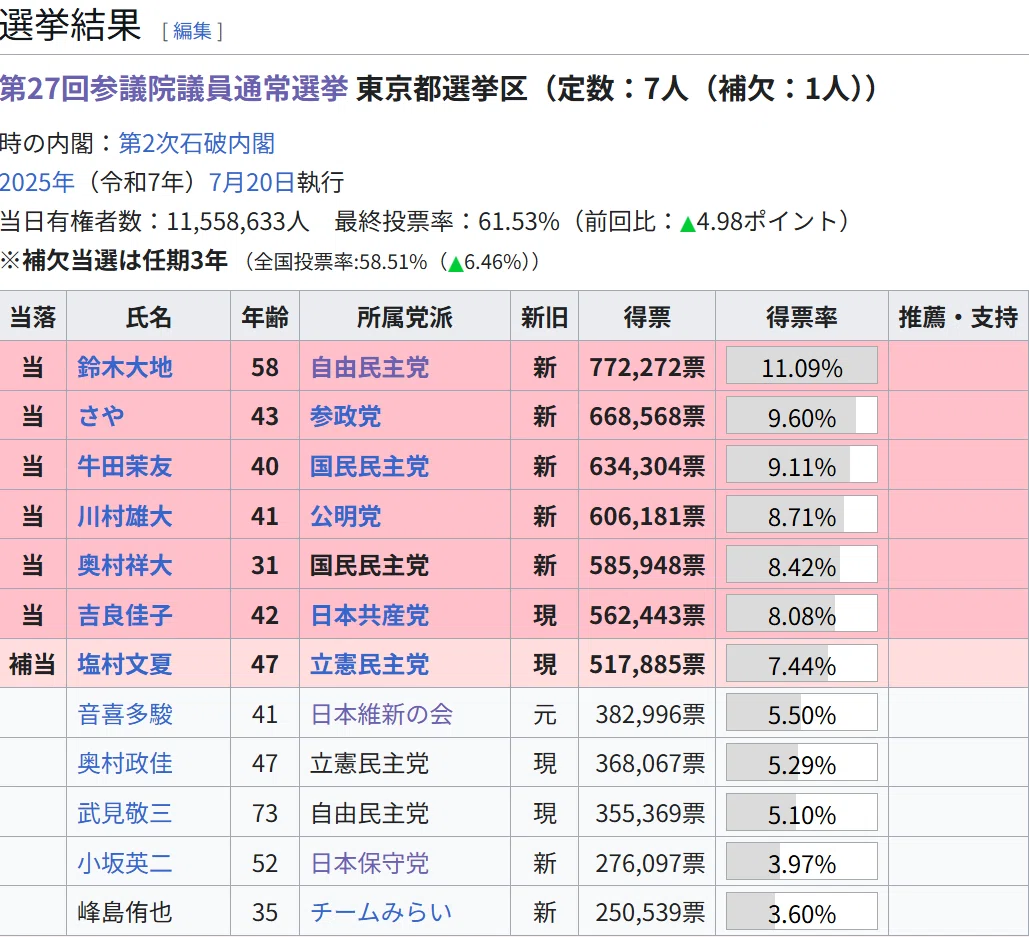The height and width of the screenshot is (937, 1029).
Task: Open candidate 鈴木大地's page
Action: pos(125,367)
